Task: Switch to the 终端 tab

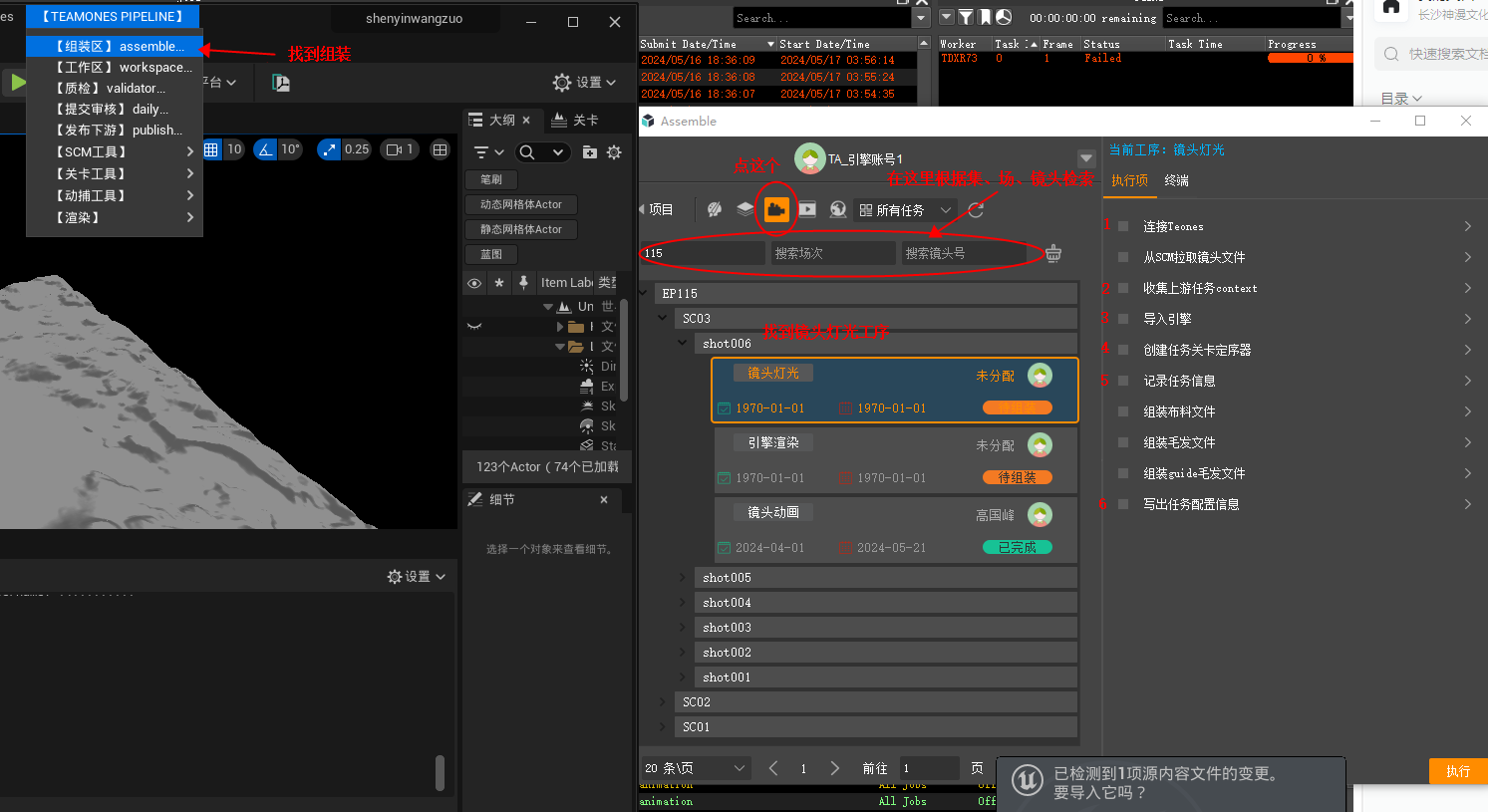Action: tap(1177, 180)
